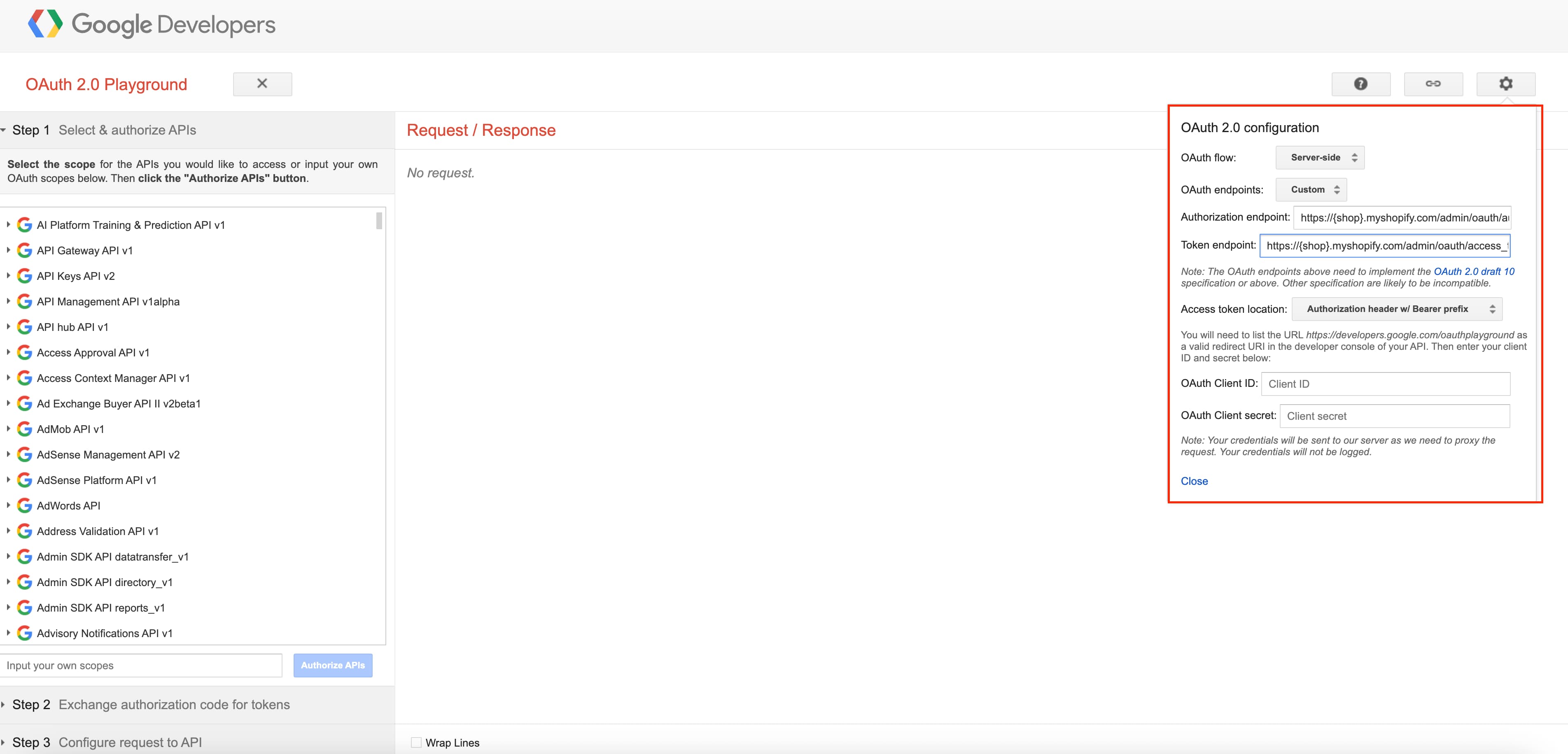1568x754 pixels.
Task: Expand the API Management API v1alpha arrow
Action: [x=9, y=301]
